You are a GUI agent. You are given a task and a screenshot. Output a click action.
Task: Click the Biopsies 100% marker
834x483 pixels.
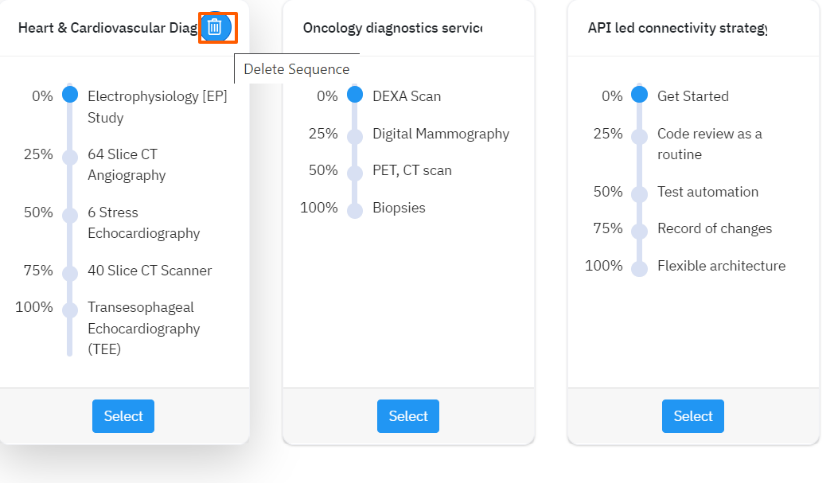point(354,210)
